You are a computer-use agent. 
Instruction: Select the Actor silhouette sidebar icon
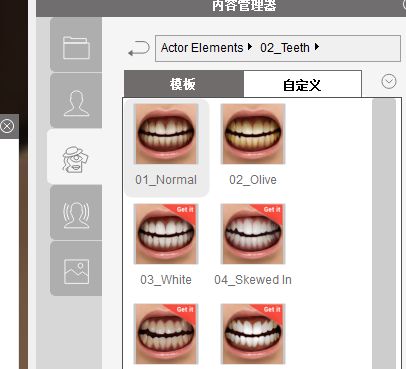(x=76, y=101)
